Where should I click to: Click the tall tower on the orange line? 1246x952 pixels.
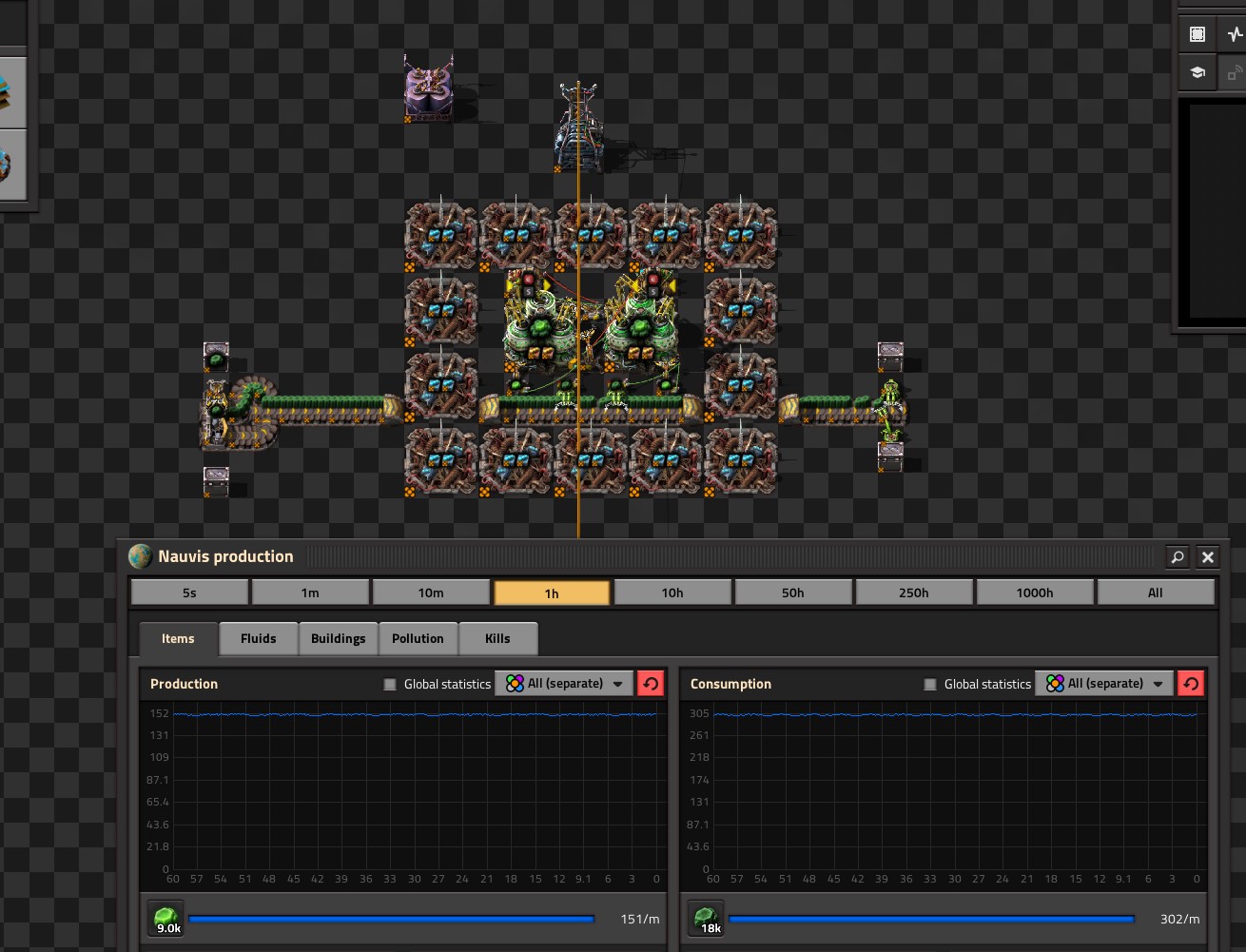click(577, 126)
